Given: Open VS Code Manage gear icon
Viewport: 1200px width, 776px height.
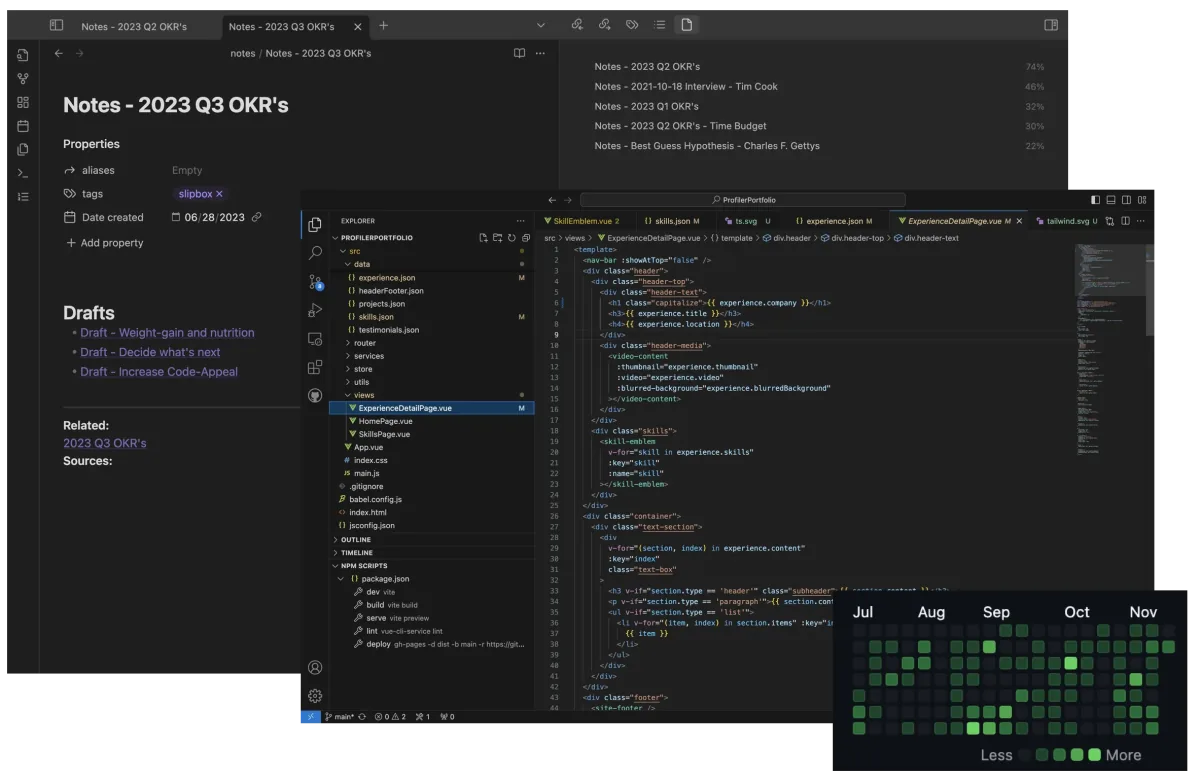Looking at the screenshot, I should coord(315,695).
